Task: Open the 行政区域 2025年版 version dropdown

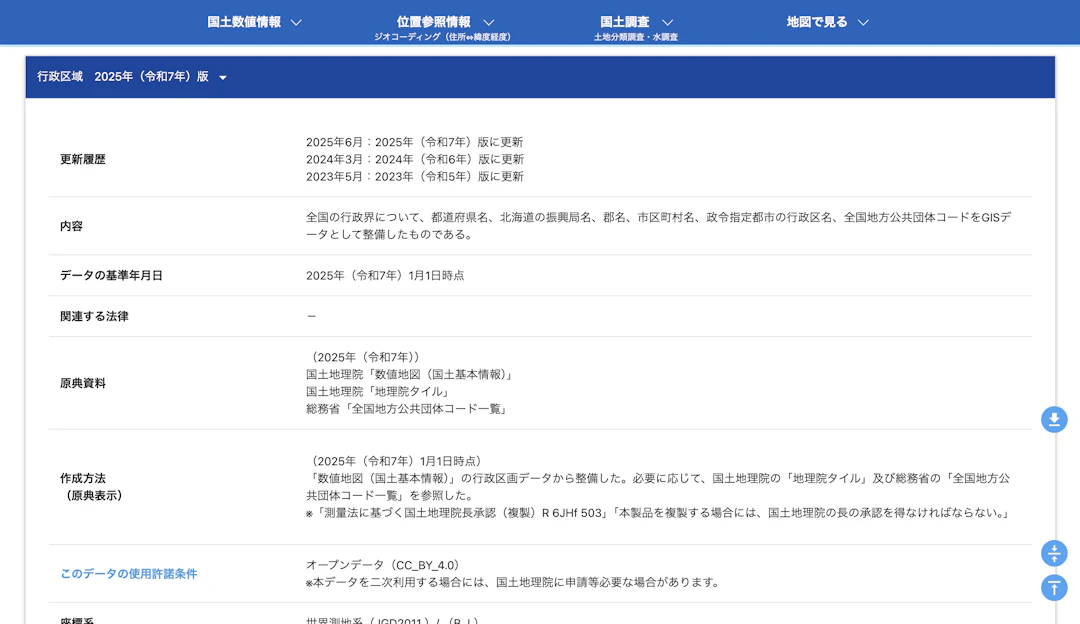Action: [222, 76]
